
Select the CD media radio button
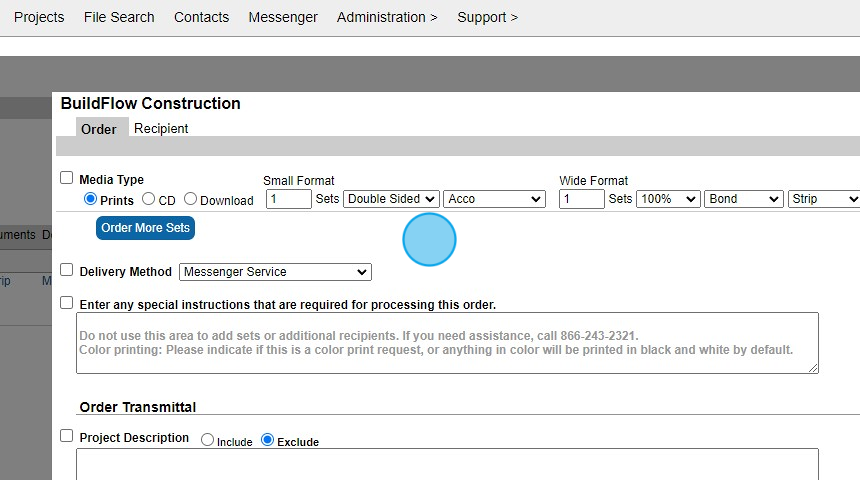(149, 199)
